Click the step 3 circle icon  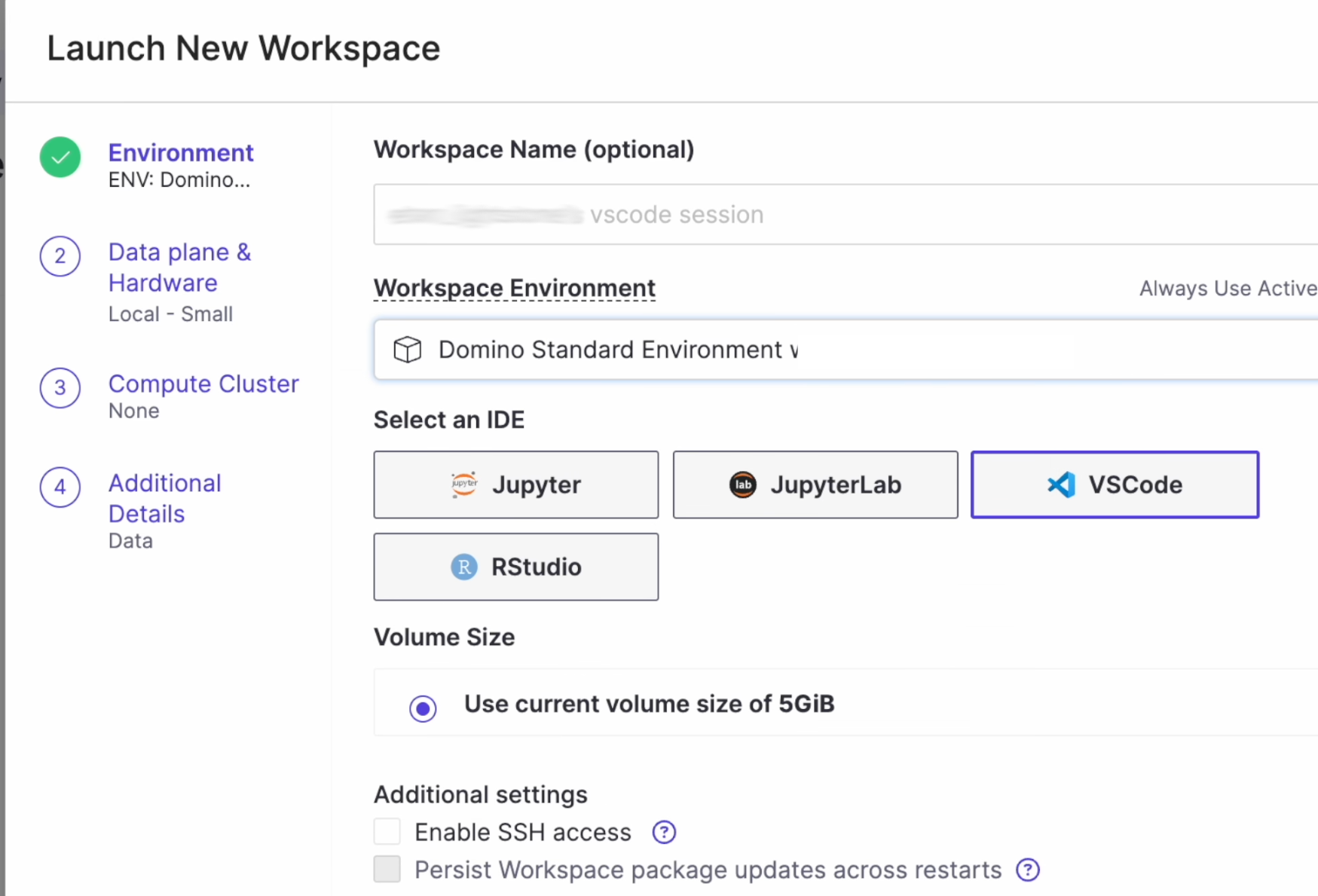60,388
